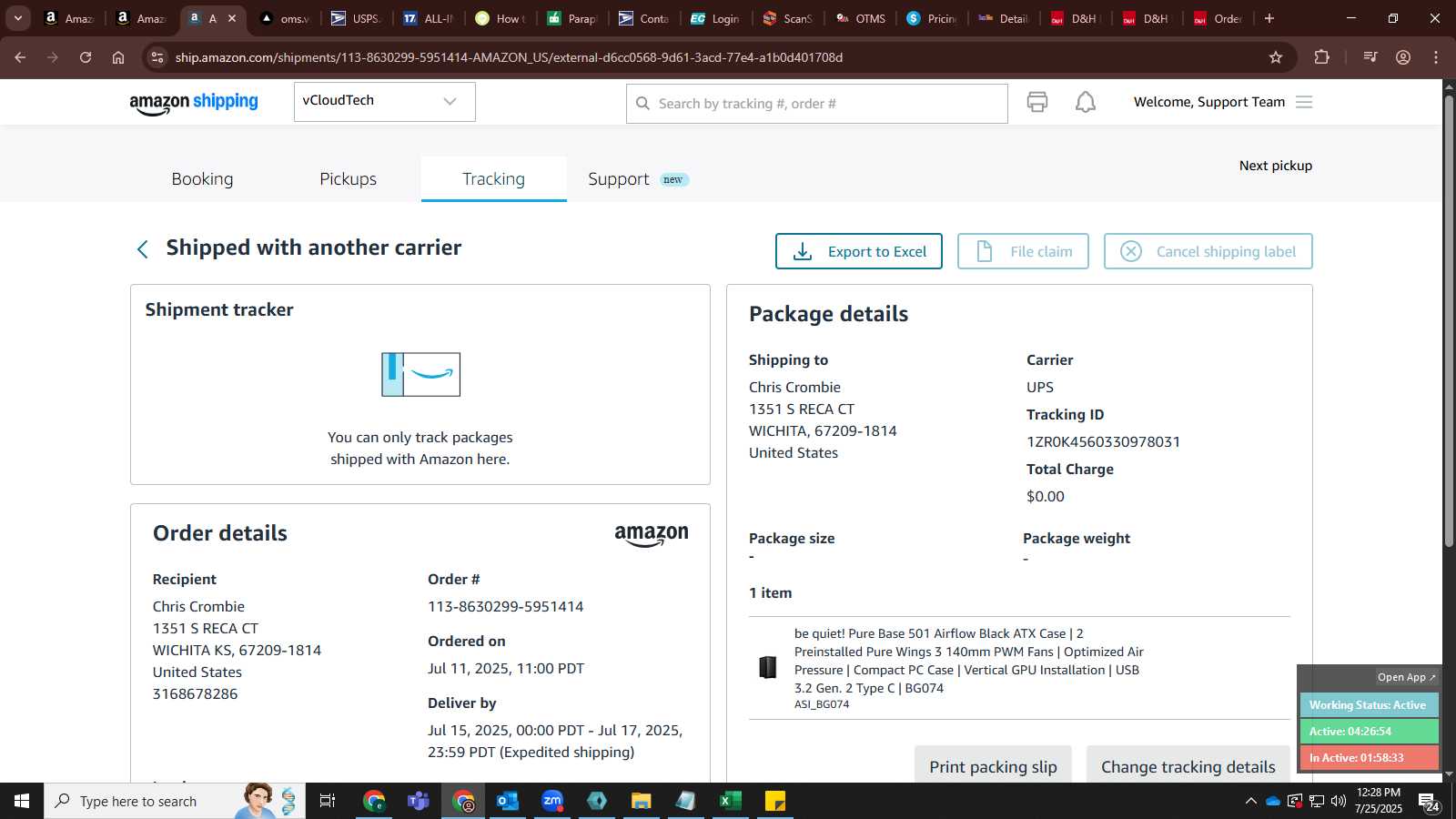This screenshot has width=1456, height=819.
Task: Navigate back in browser
Action: coord(20,57)
